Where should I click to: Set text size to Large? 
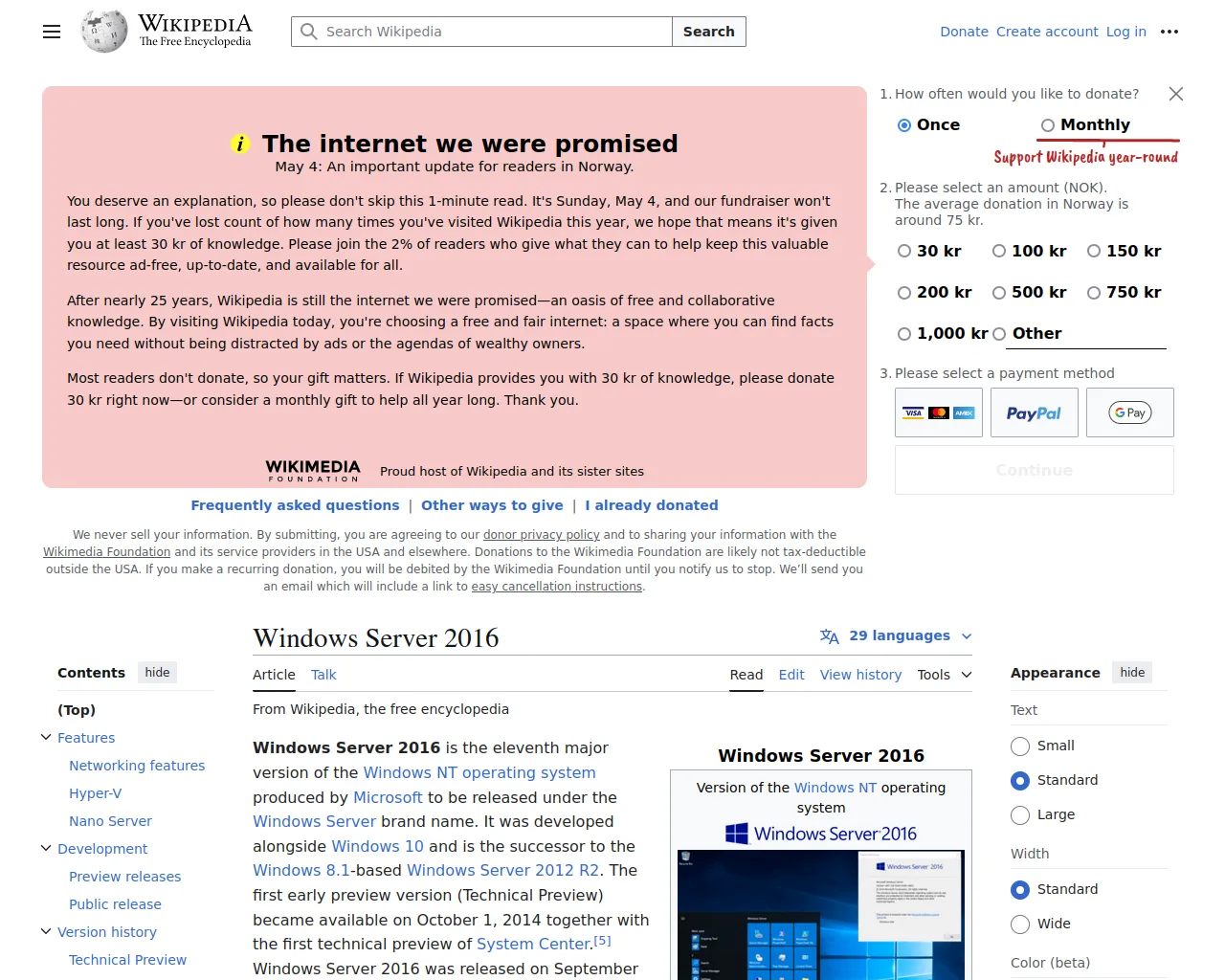pos(1020,815)
